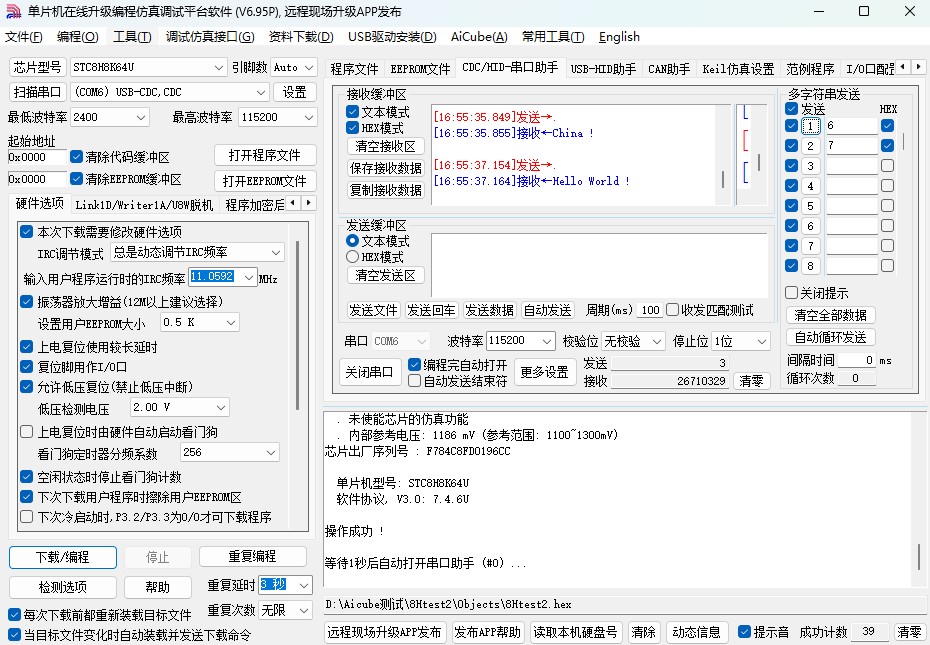Toggle 振荡器放大增益 checkbox
This screenshot has width=930, height=645.
tap(26, 301)
